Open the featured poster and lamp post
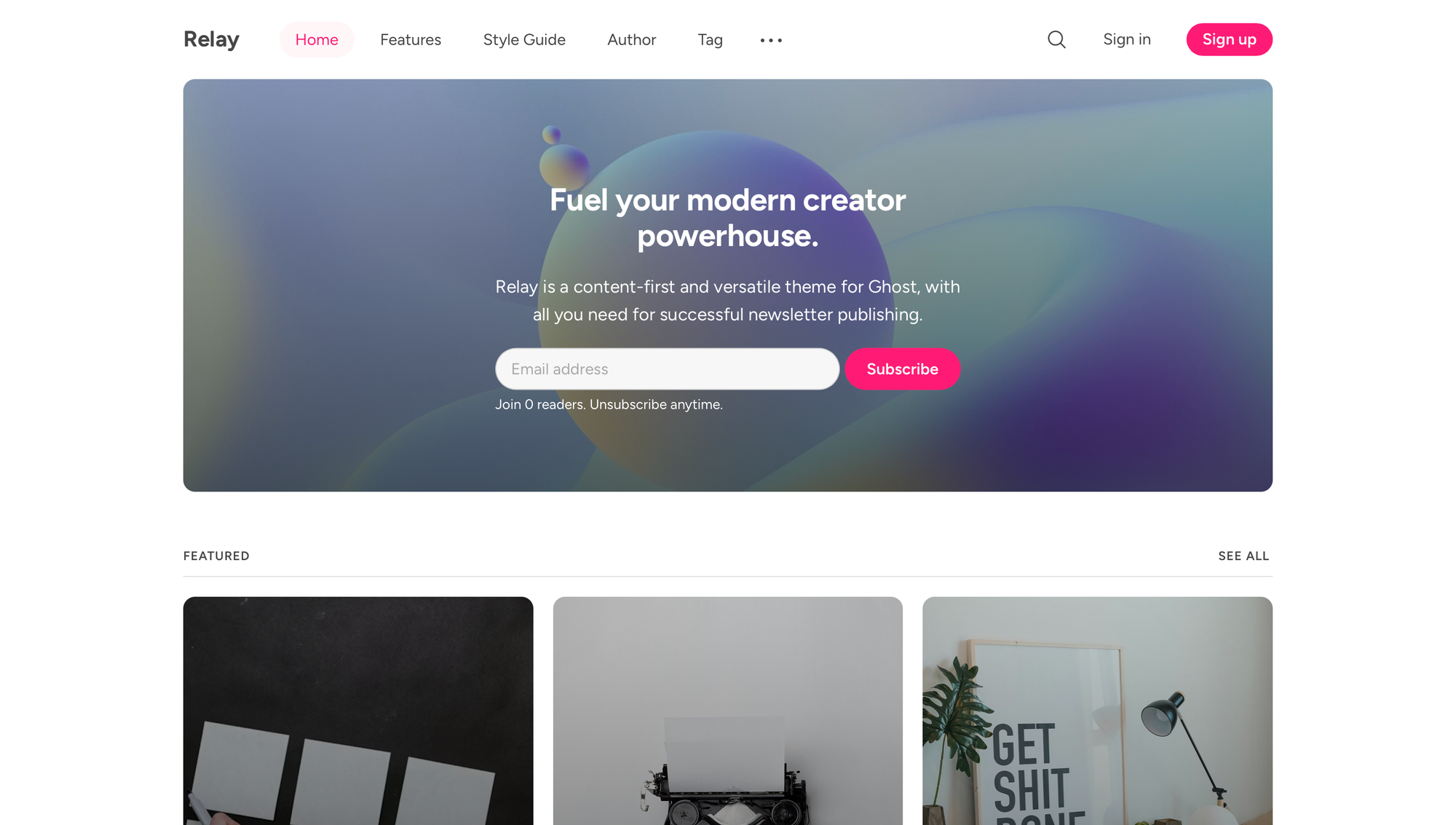 pyautogui.click(x=1097, y=711)
